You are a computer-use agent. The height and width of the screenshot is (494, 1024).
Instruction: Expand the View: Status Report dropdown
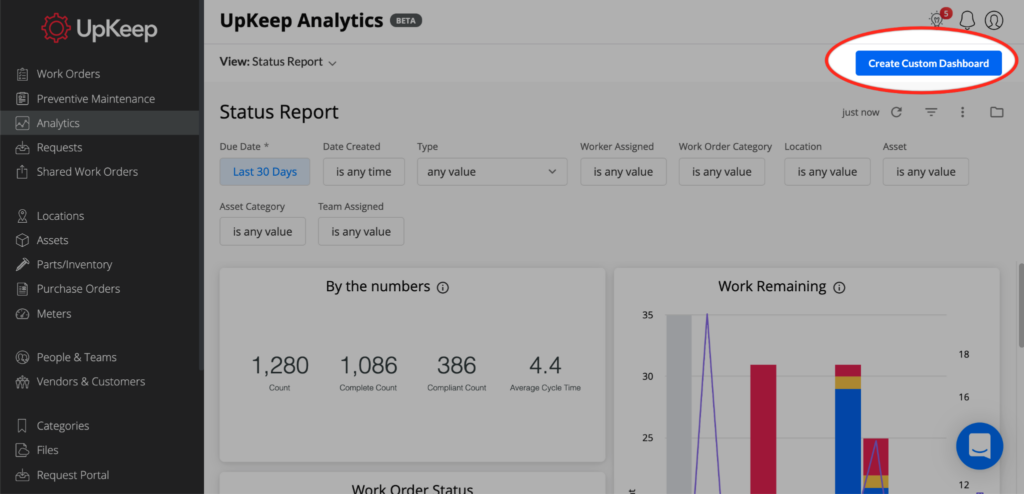click(278, 62)
